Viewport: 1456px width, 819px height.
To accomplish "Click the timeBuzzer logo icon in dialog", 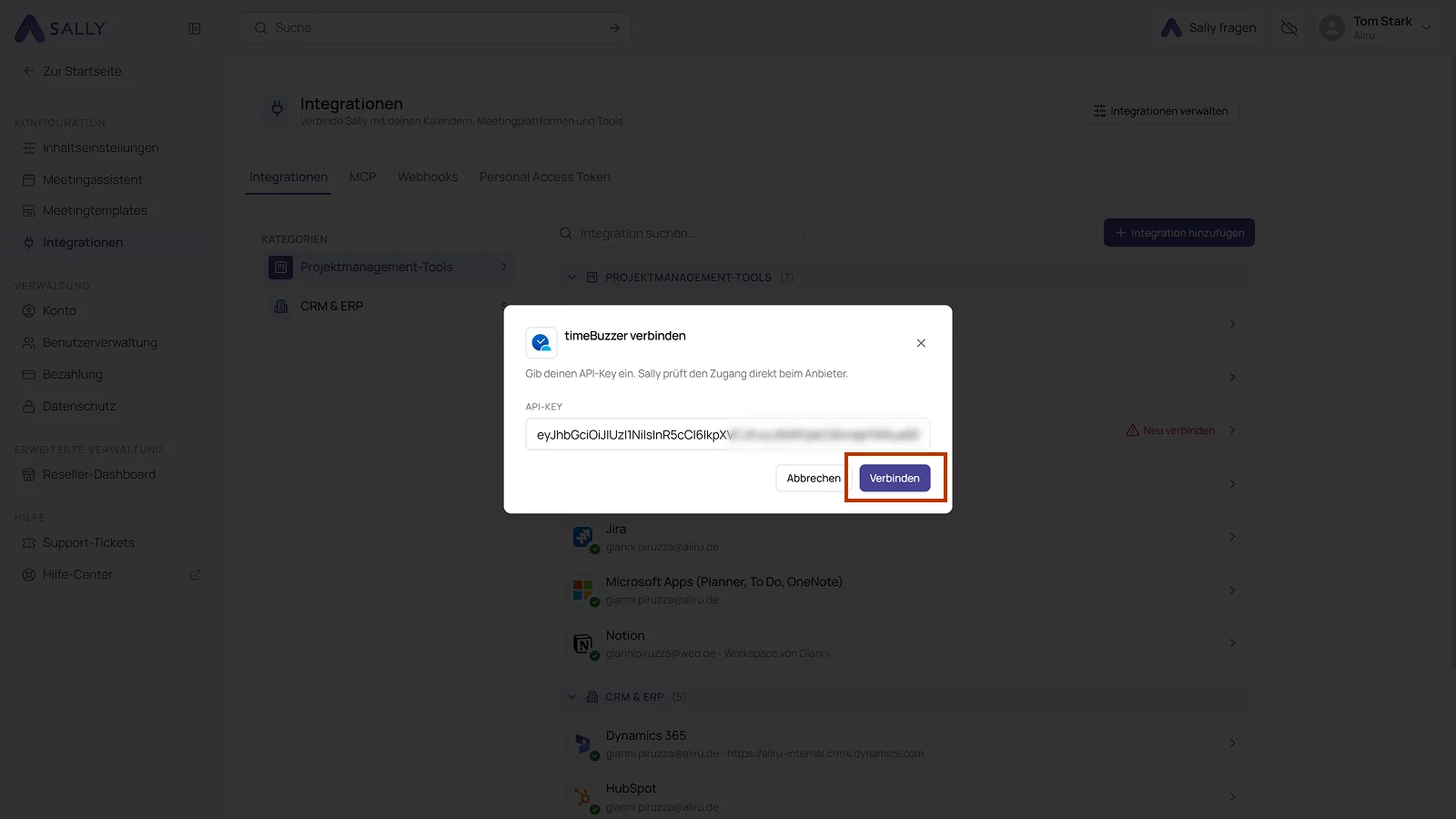I will [x=541, y=343].
